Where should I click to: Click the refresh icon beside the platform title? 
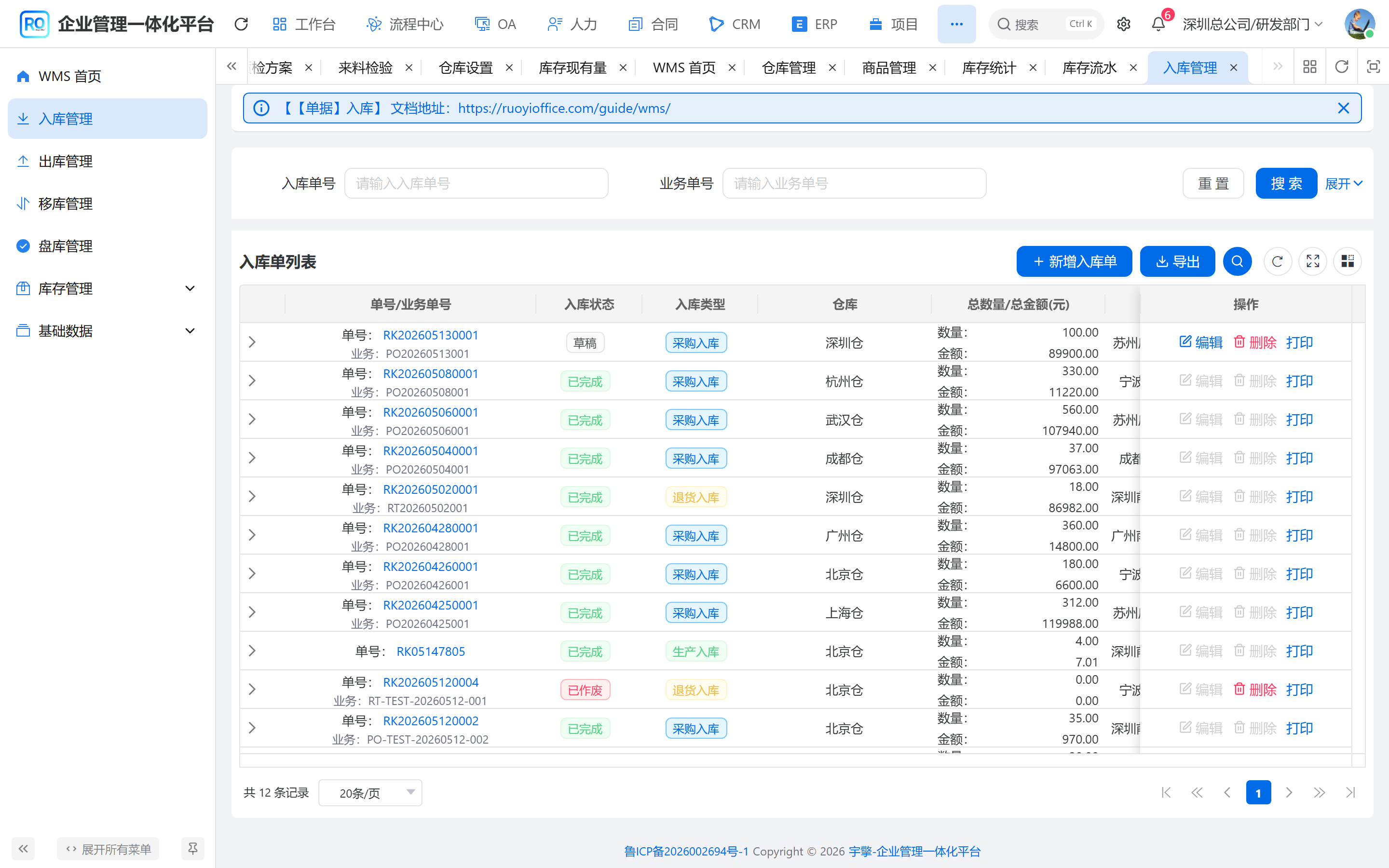(x=241, y=24)
